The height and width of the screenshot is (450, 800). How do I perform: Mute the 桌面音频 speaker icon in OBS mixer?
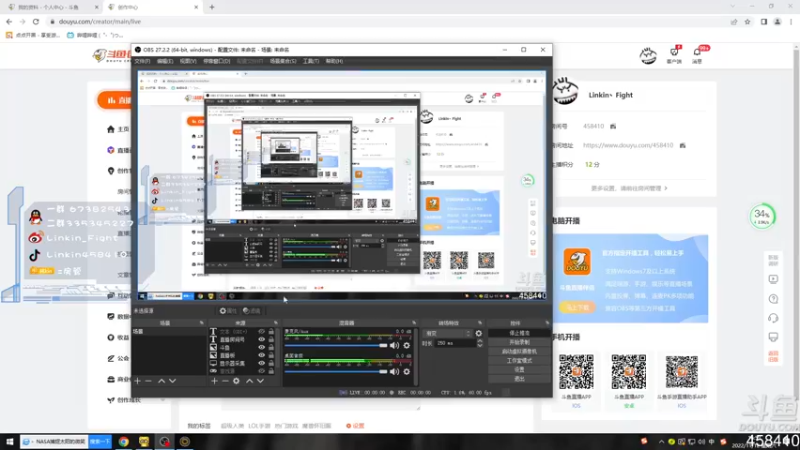(394, 371)
